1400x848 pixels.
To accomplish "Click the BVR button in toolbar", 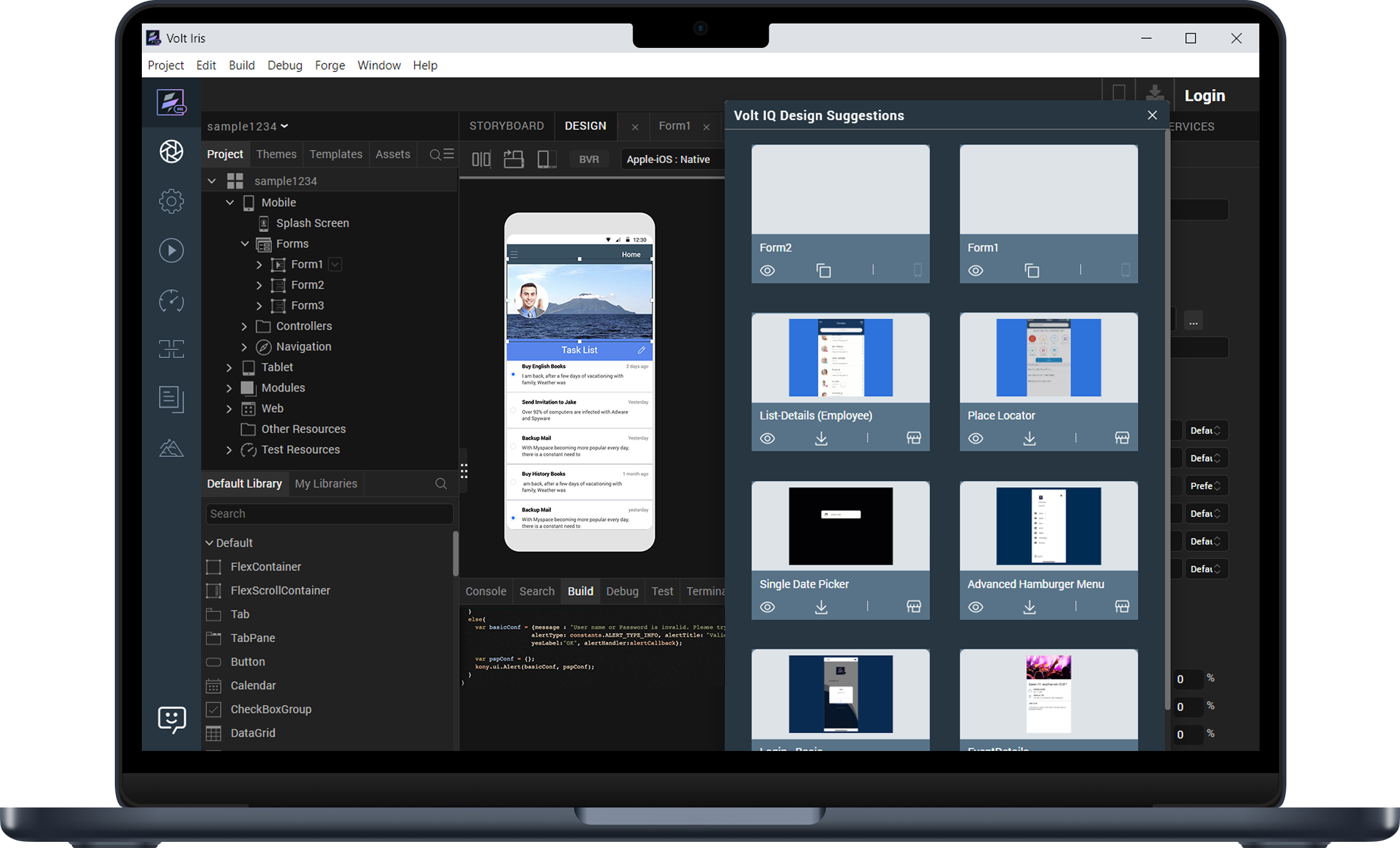I will 588,160.
